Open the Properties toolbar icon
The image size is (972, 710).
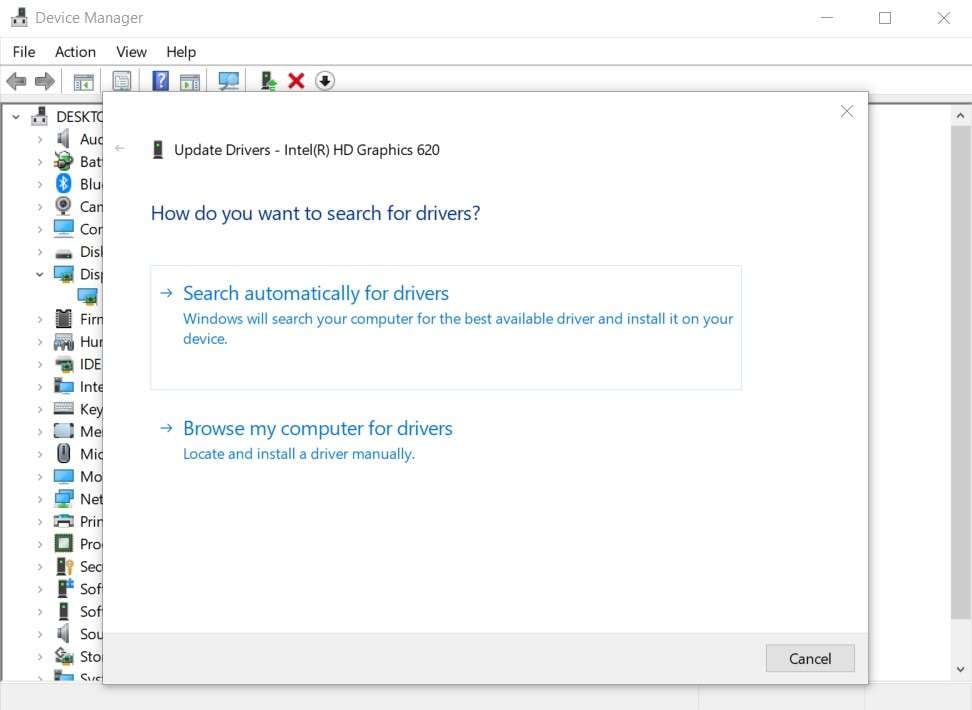[122, 81]
